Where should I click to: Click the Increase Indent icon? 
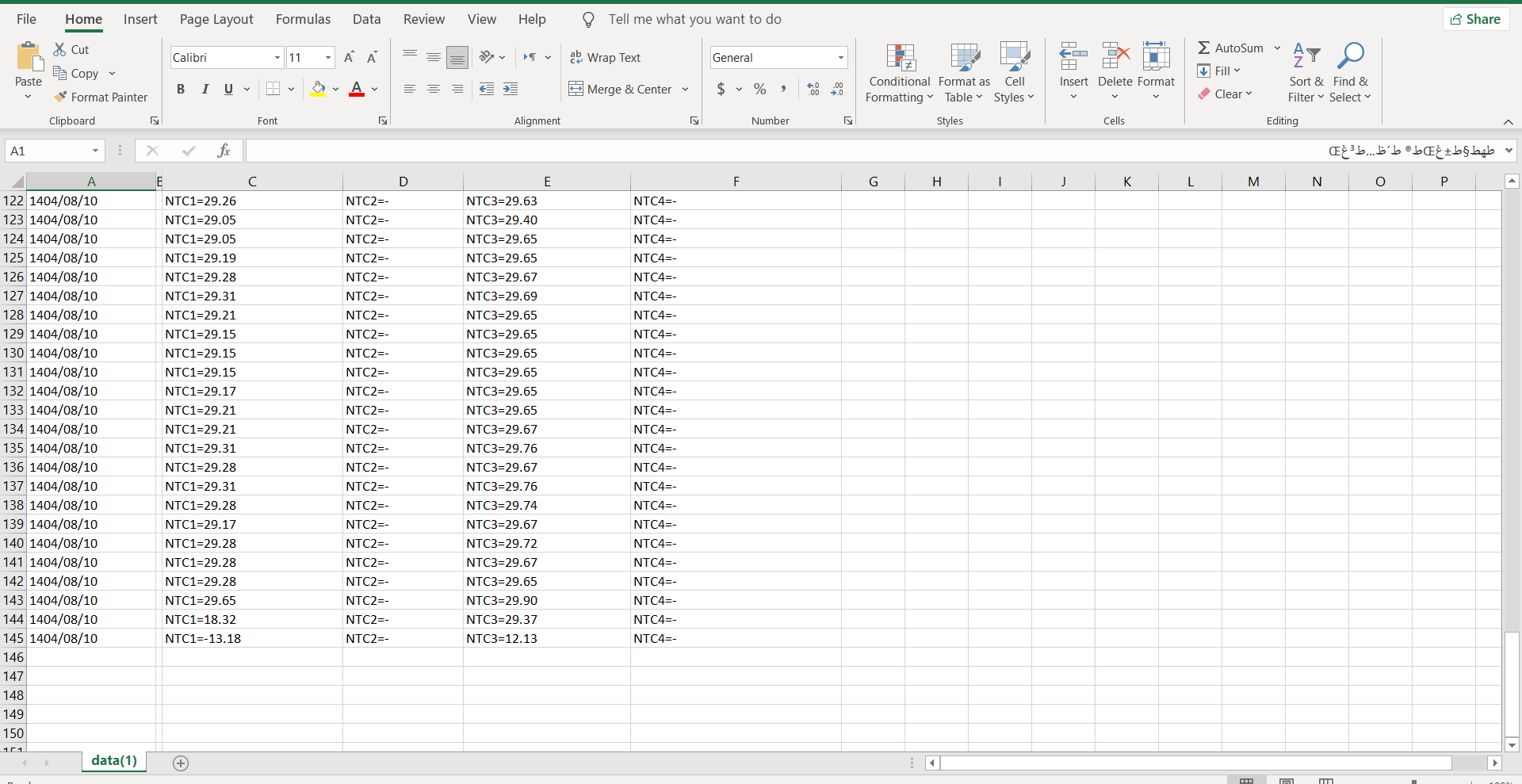[x=511, y=89]
